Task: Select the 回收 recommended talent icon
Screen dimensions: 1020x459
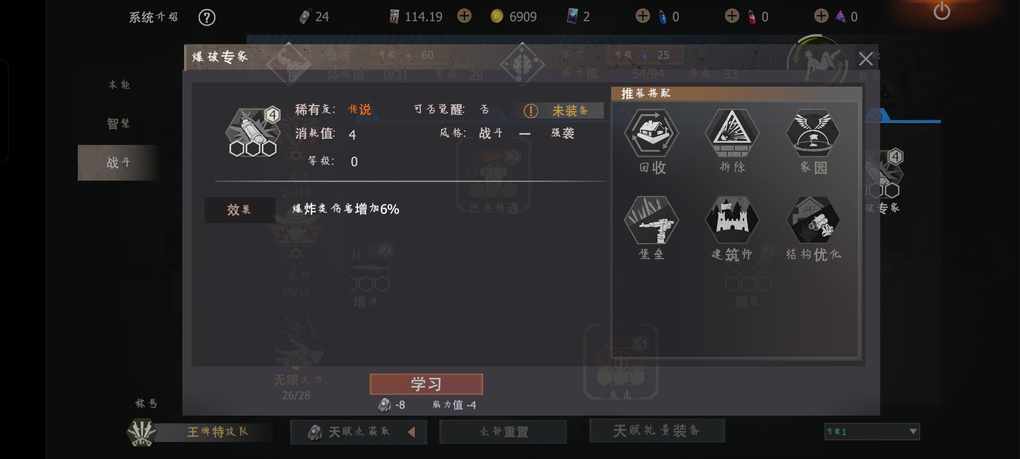Action: click(651, 133)
